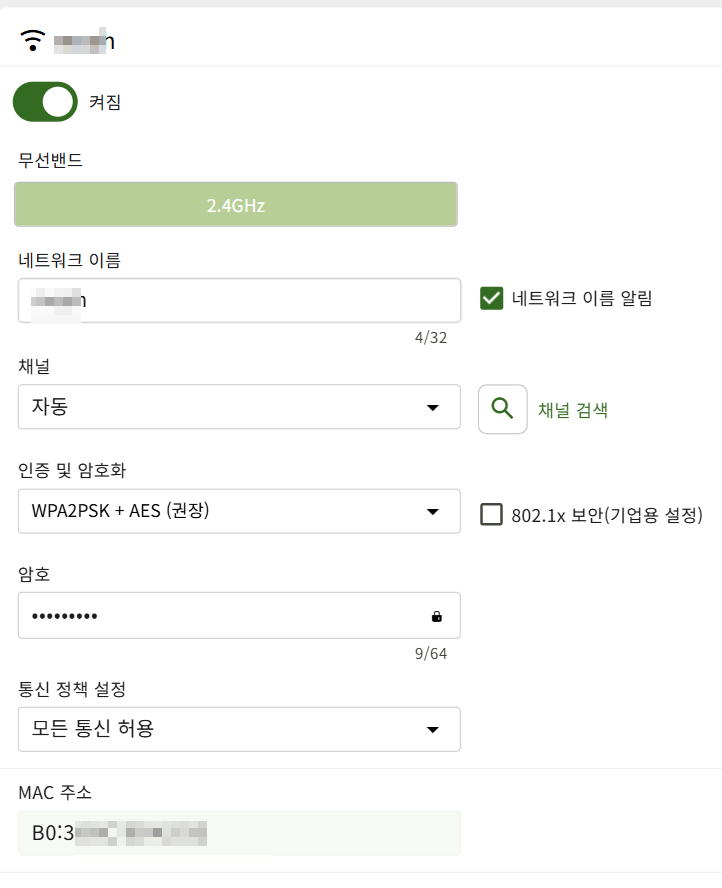Click the 채널 검색 link
722x888 pixels.
[573, 410]
